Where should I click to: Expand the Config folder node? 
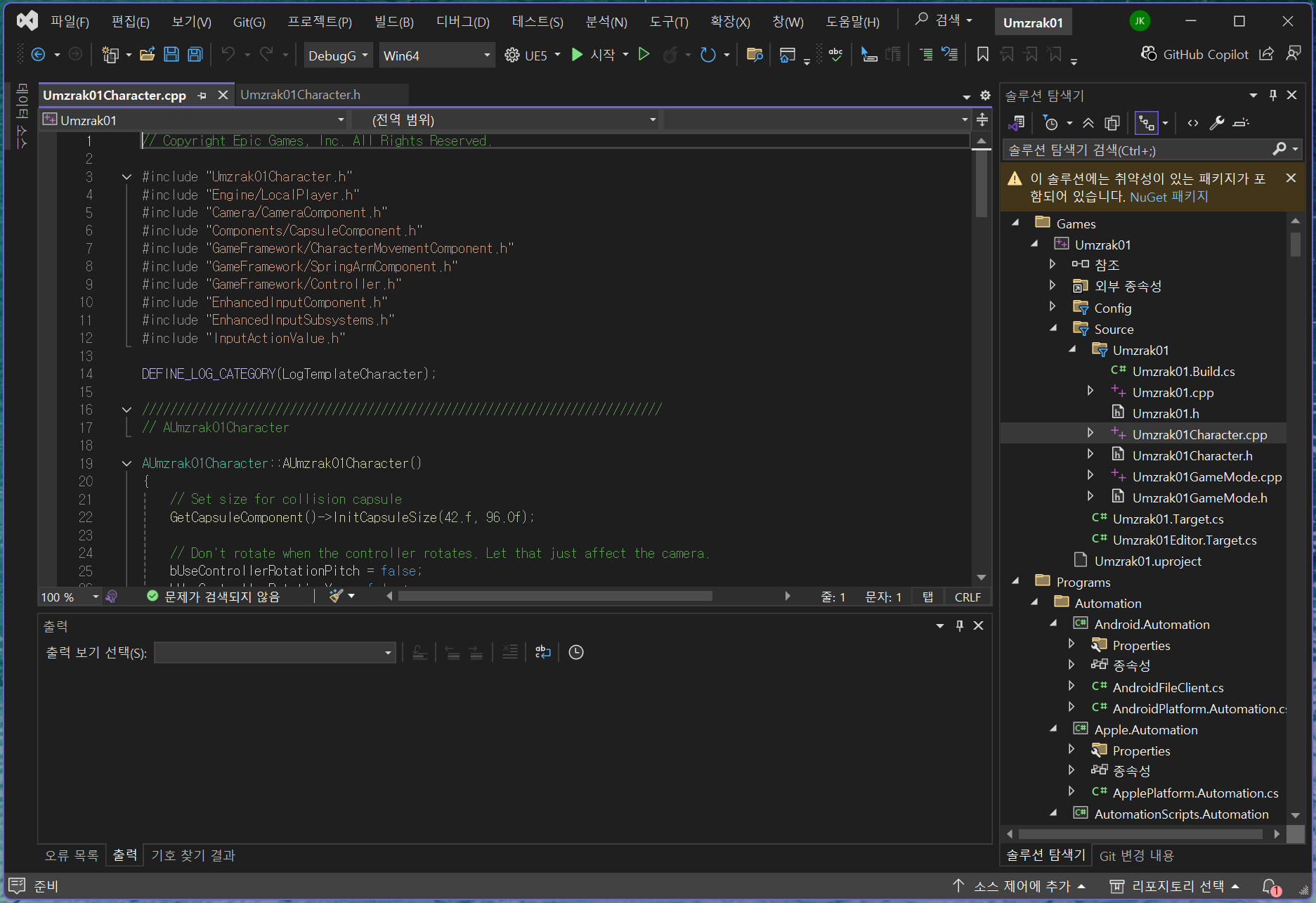[1053, 307]
